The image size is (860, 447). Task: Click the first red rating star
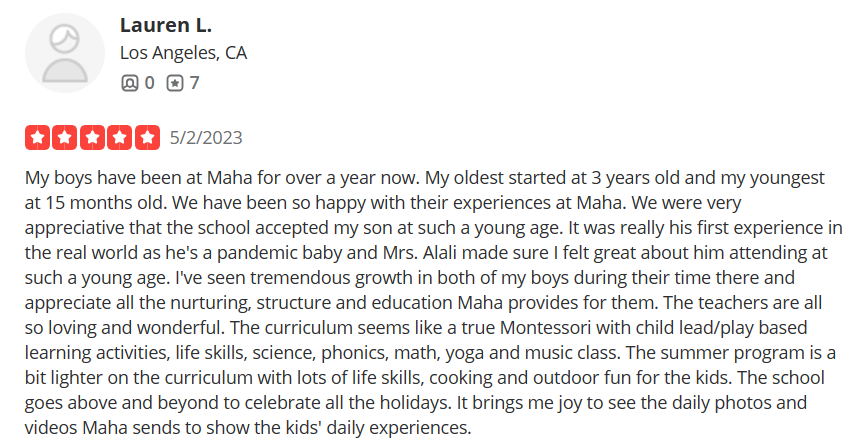(x=37, y=138)
